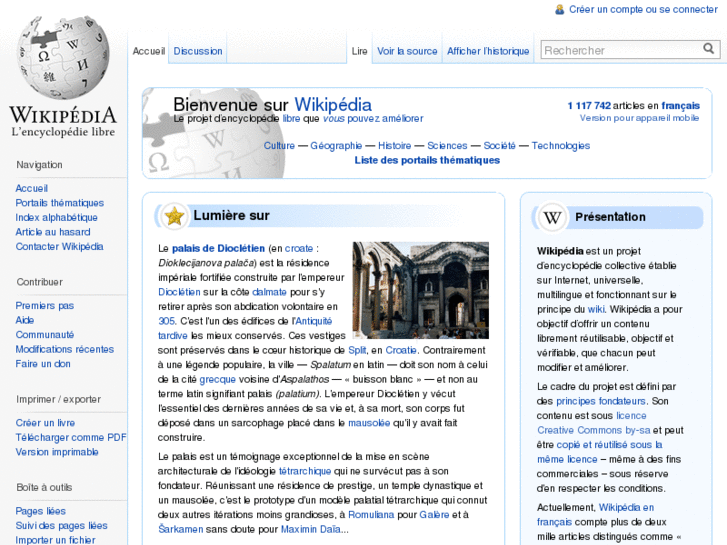The width and height of the screenshot is (727, 545).
Task: Click Importer un fichier
Action: (x=55, y=540)
